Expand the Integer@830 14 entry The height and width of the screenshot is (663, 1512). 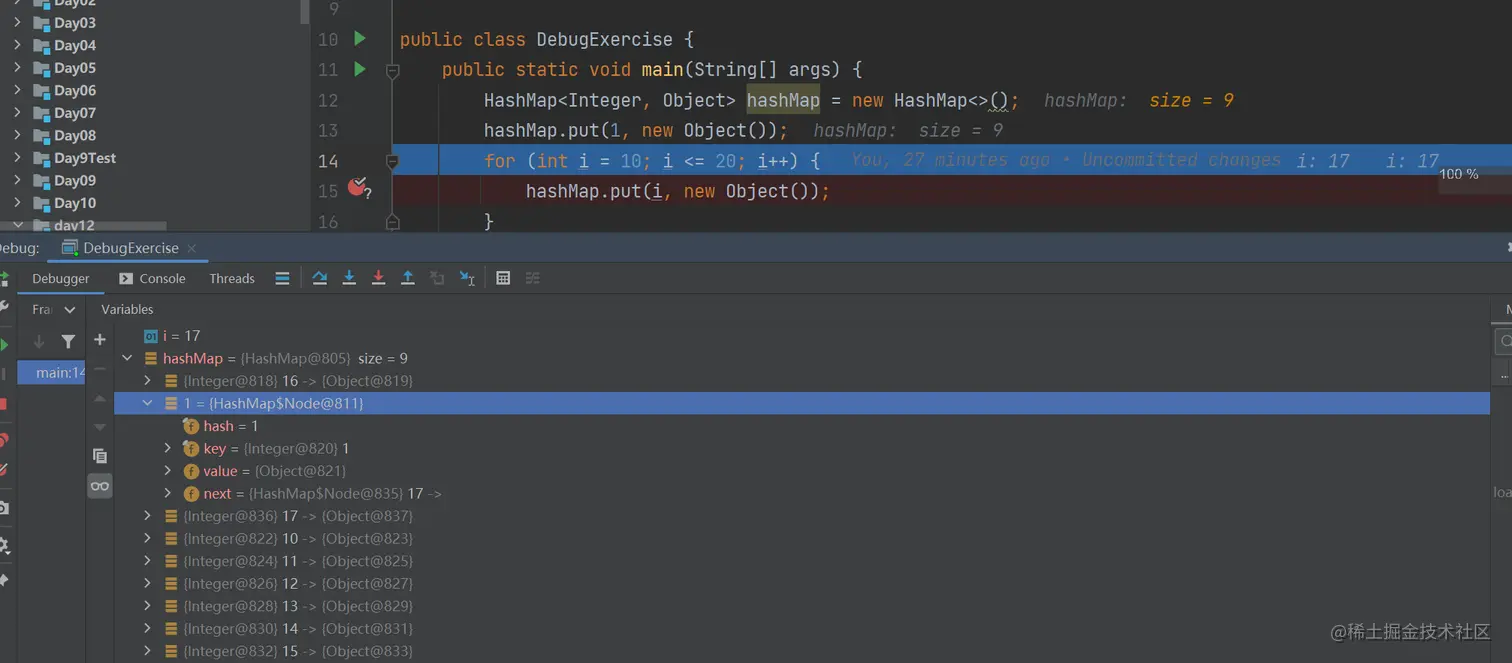[147, 628]
